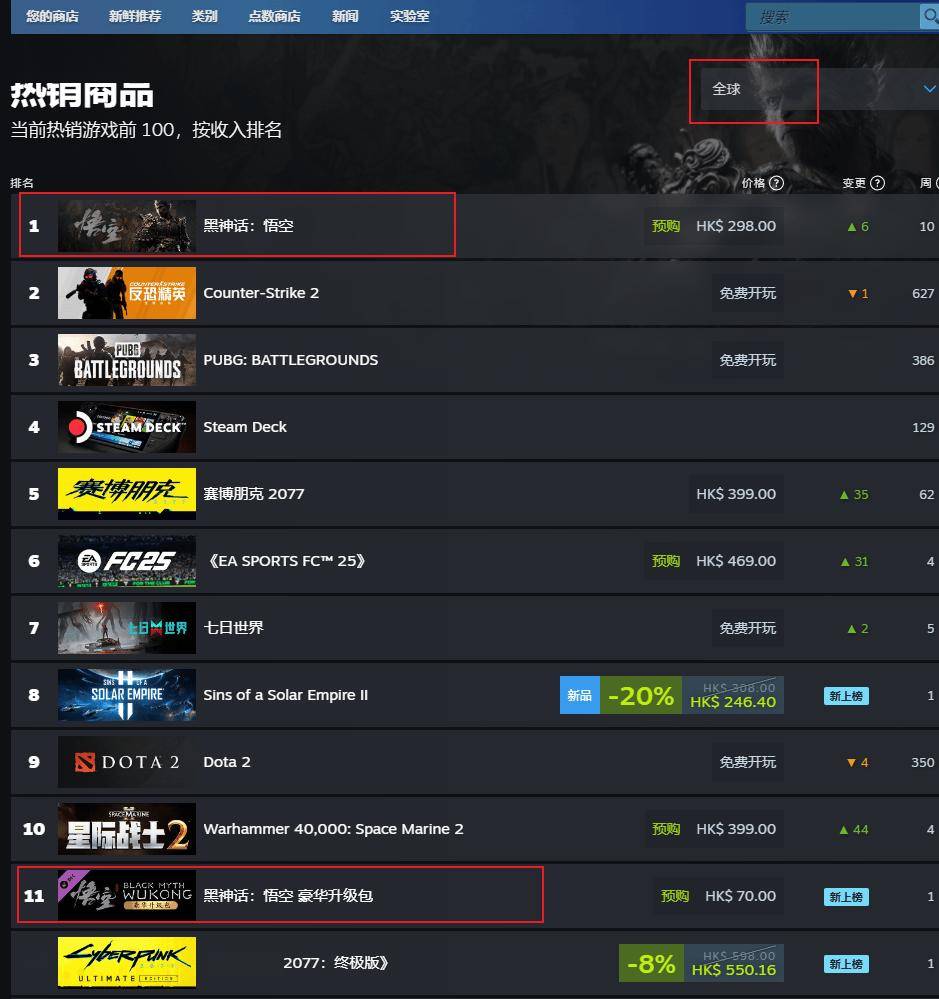This screenshot has width=939, height=999.
Task: Focus the 搜索 search input field
Action: pyautogui.click(x=833, y=17)
